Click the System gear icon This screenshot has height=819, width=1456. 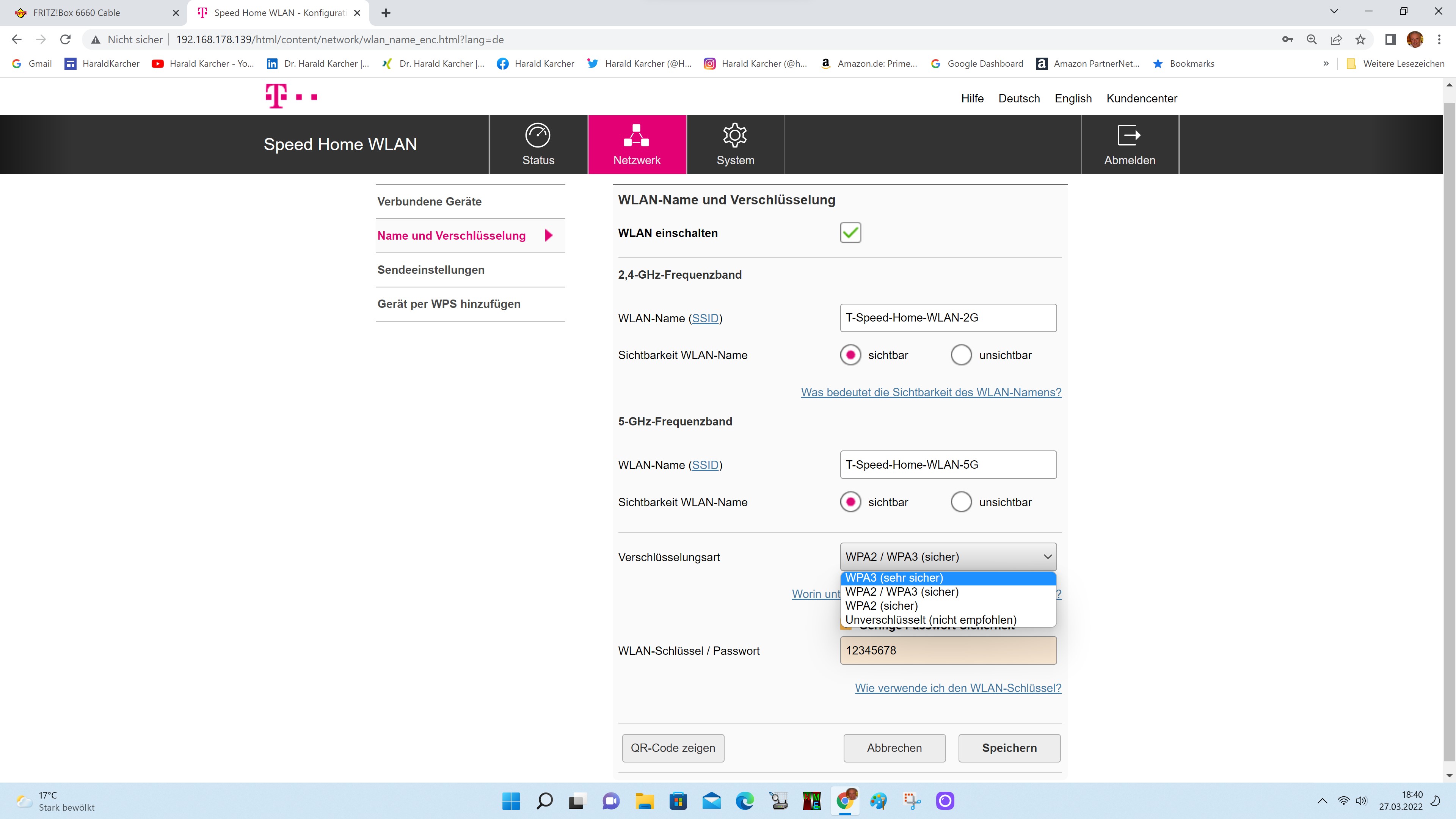point(735,136)
